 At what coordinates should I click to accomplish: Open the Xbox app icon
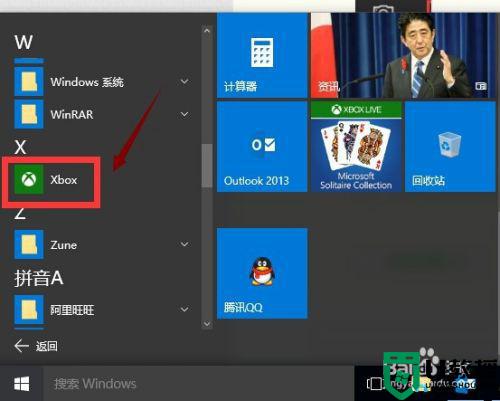point(29,179)
